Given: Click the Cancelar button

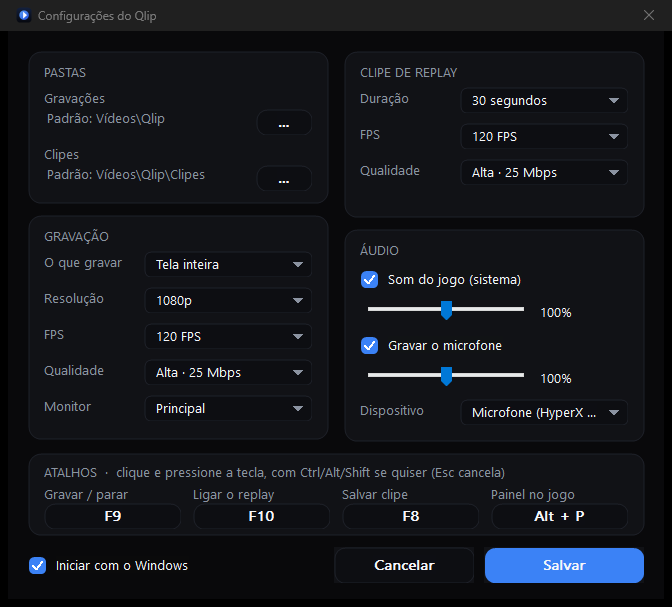Looking at the screenshot, I should pyautogui.click(x=404, y=565).
